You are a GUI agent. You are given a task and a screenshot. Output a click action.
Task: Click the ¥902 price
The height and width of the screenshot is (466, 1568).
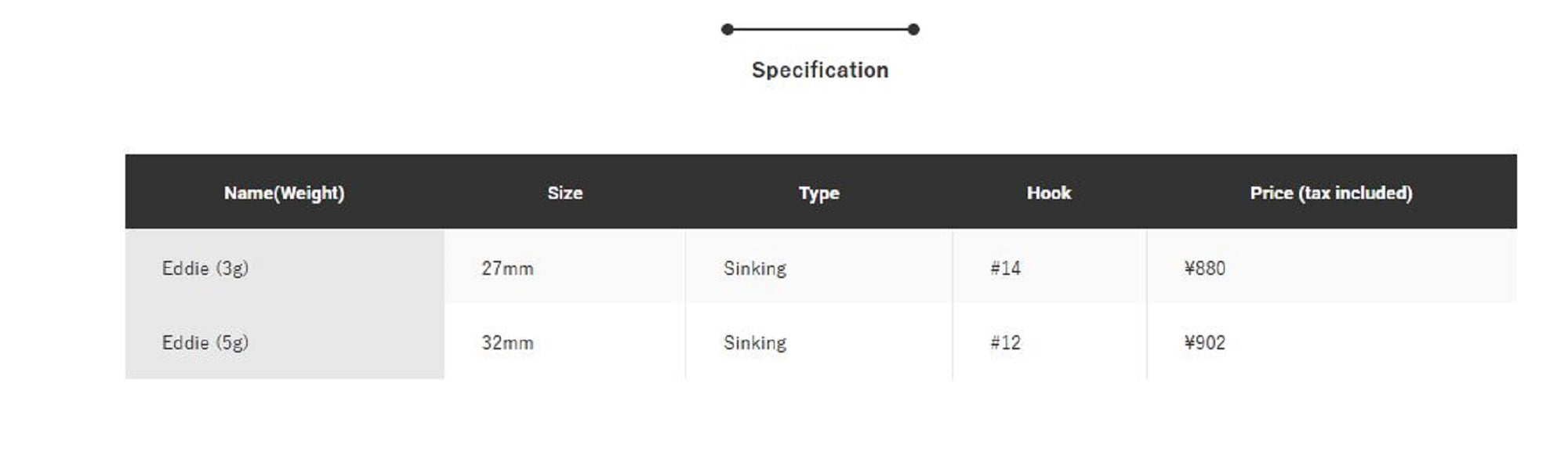pyautogui.click(x=1204, y=342)
